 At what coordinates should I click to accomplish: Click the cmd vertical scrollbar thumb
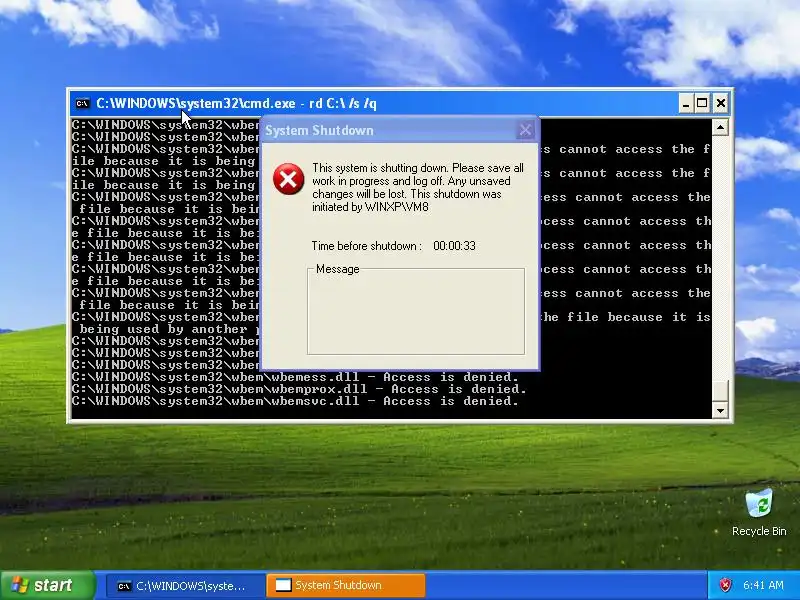pyautogui.click(x=720, y=390)
